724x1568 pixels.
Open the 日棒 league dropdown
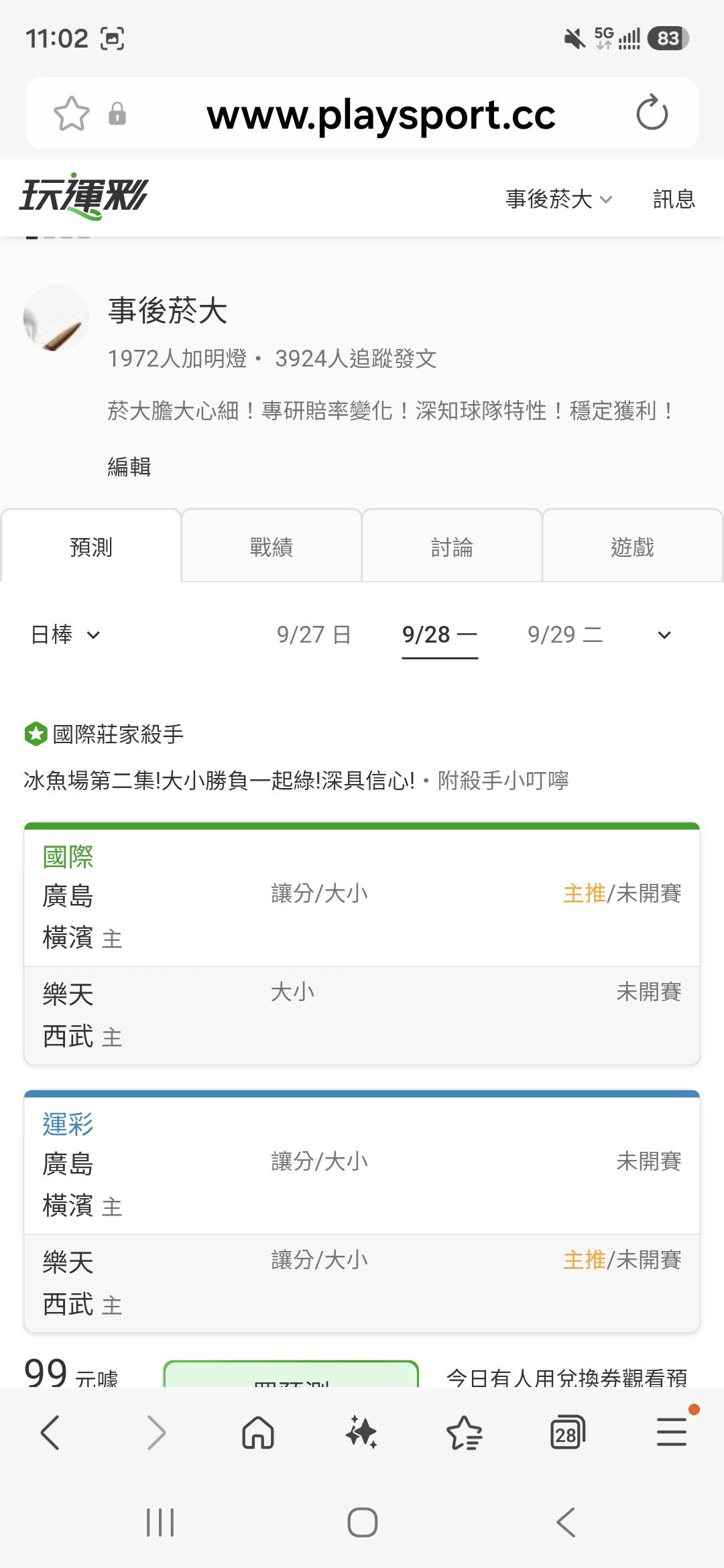pyautogui.click(x=65, y=634)
